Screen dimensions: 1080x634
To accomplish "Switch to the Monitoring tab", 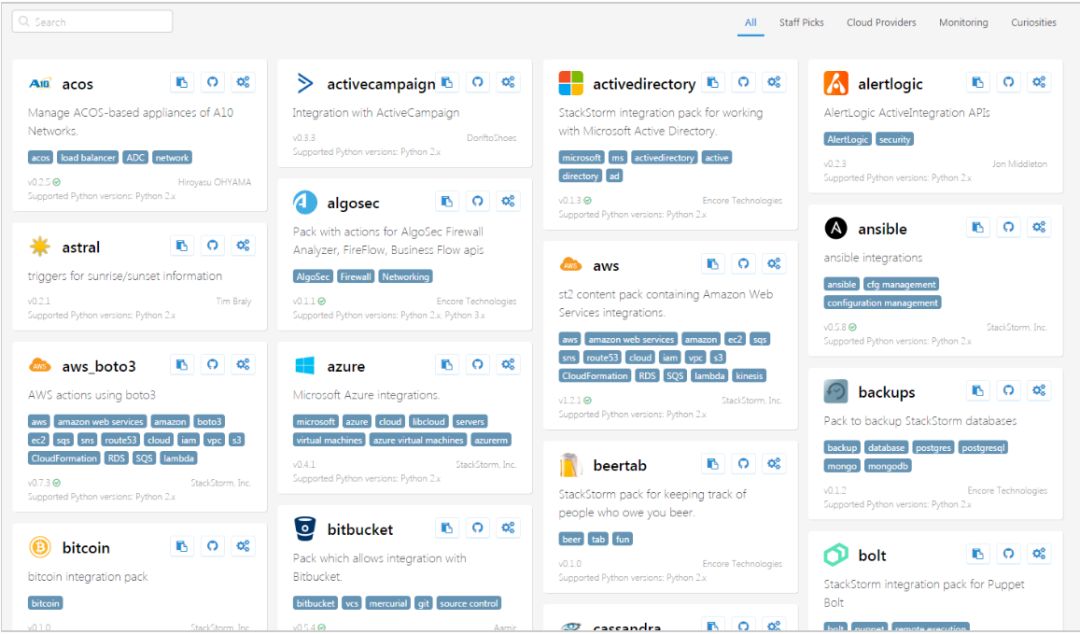I will click(x=963, y=22).
